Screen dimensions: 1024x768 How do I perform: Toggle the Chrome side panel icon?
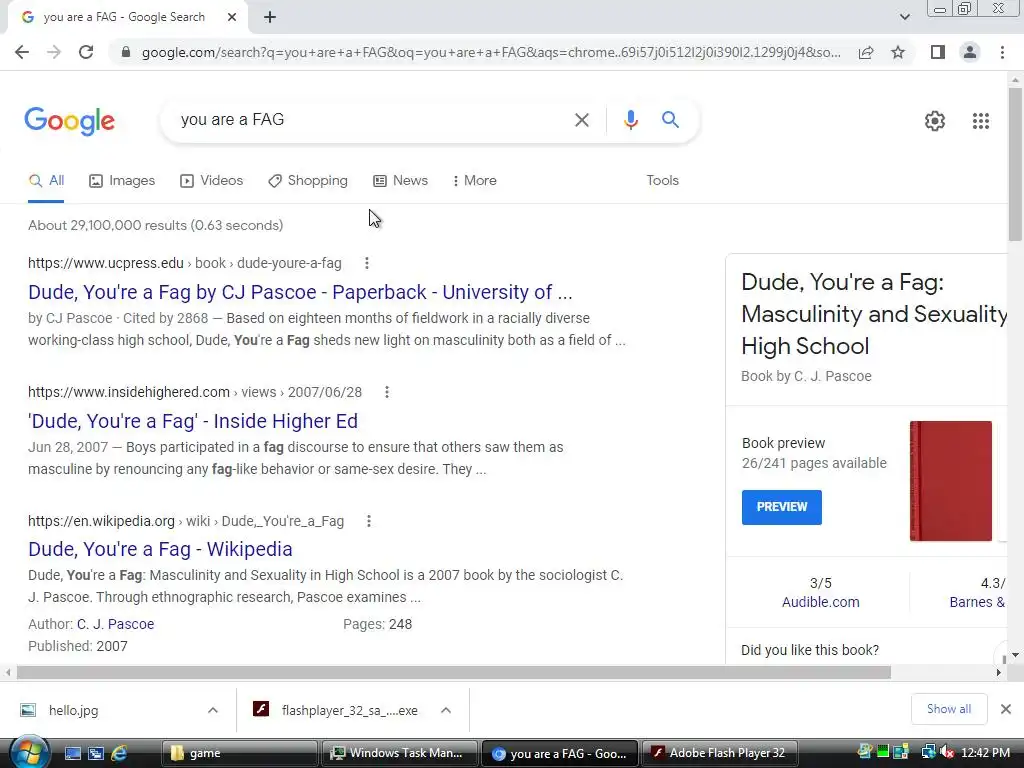(x=938, y=52)
